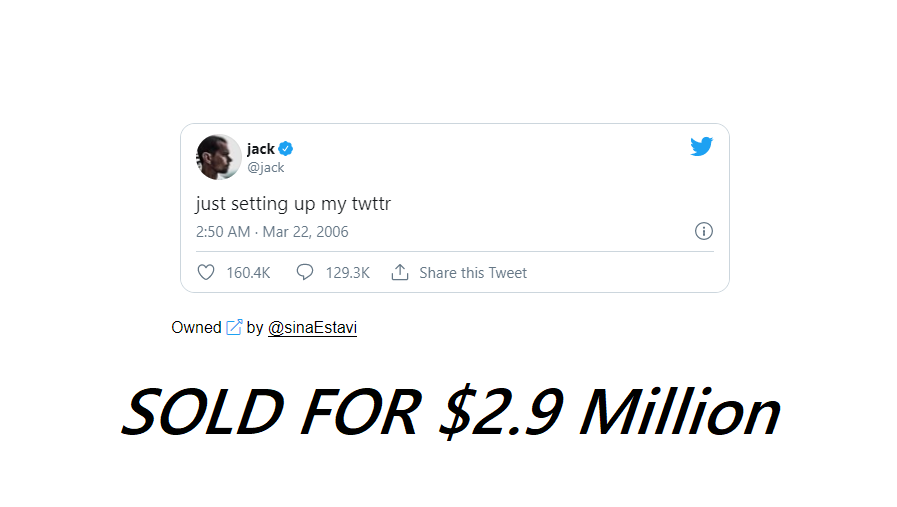
Task: Open the @jack handle link
Action: (x=266, y=168)
